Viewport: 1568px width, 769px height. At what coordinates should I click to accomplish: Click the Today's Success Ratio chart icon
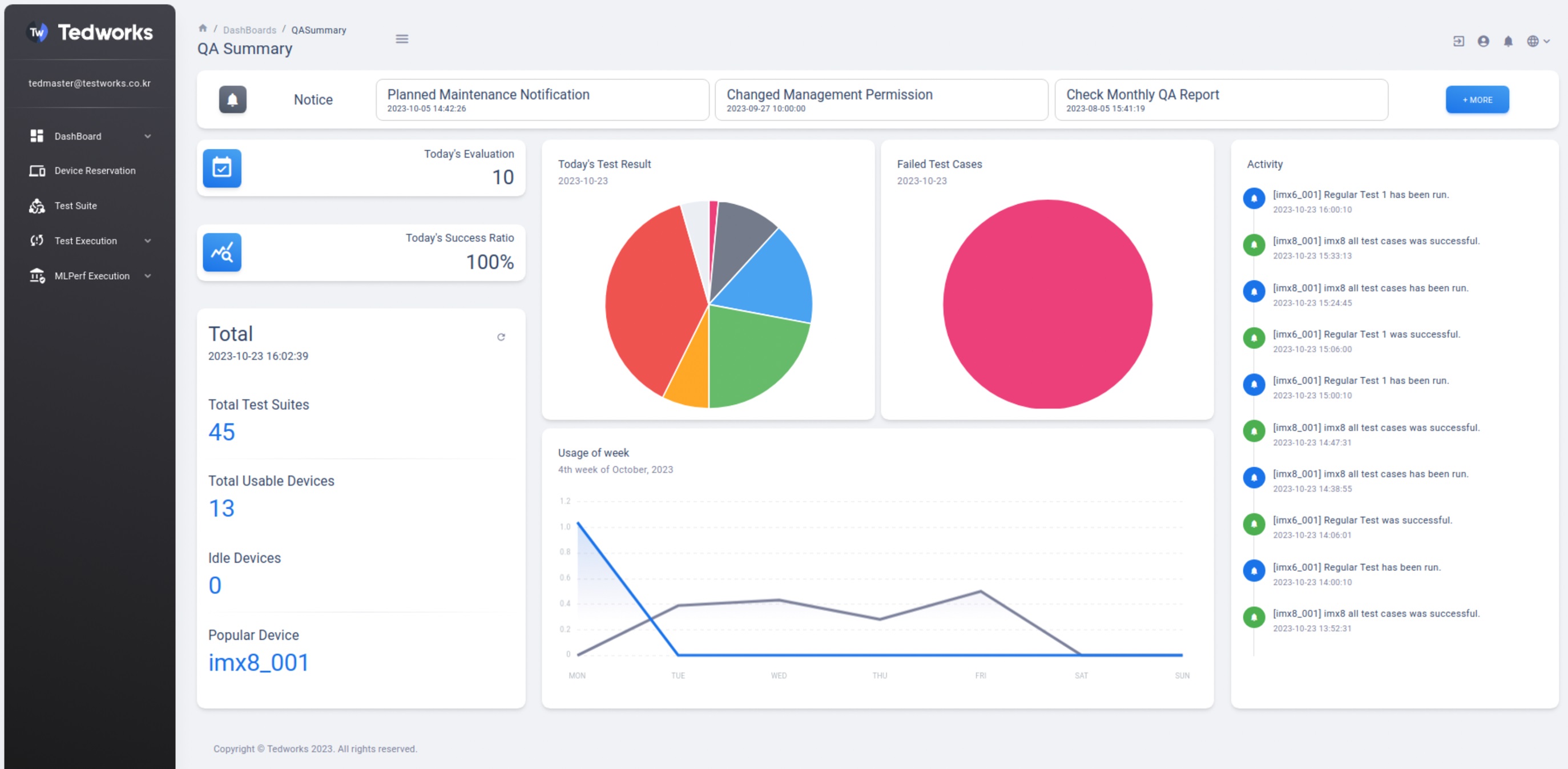click(221, 252)
